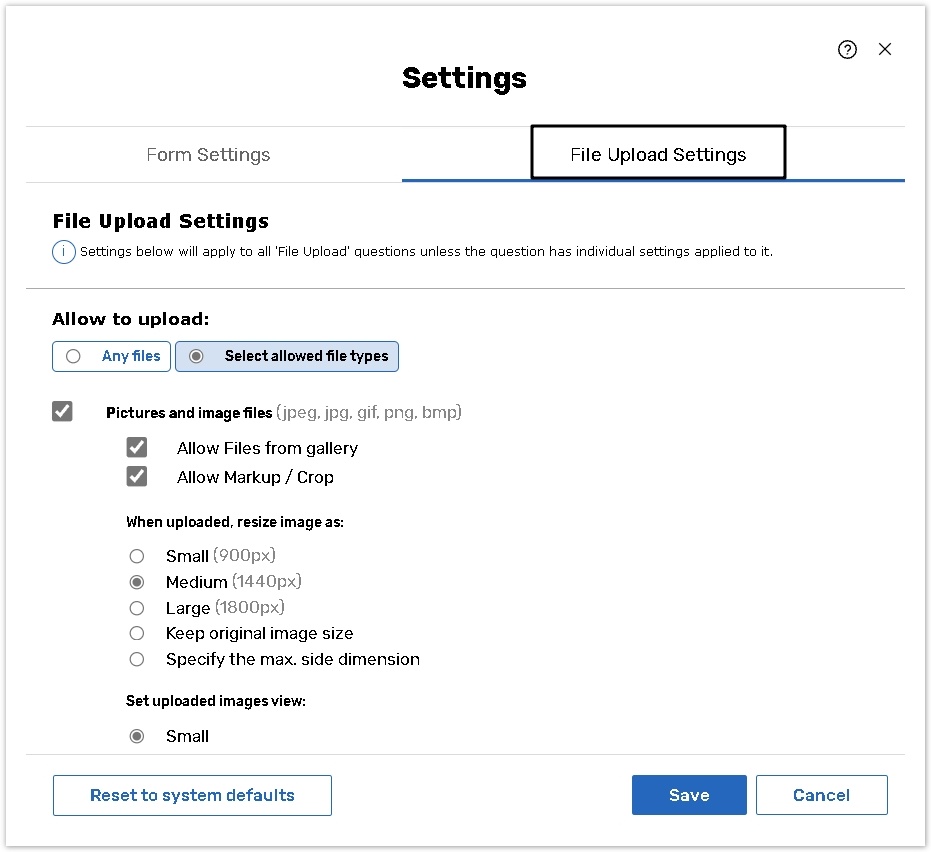Screen dimensions: 931x852
Task: Toggle the Allow Files from gallery checkbox
Action: (x=137, y=448)
